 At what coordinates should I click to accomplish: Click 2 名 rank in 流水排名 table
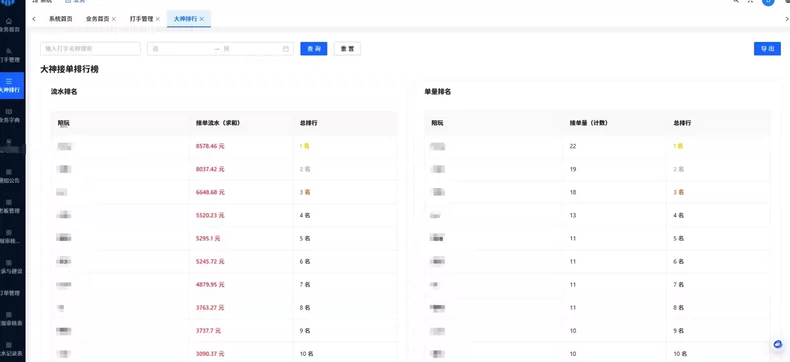305,169
